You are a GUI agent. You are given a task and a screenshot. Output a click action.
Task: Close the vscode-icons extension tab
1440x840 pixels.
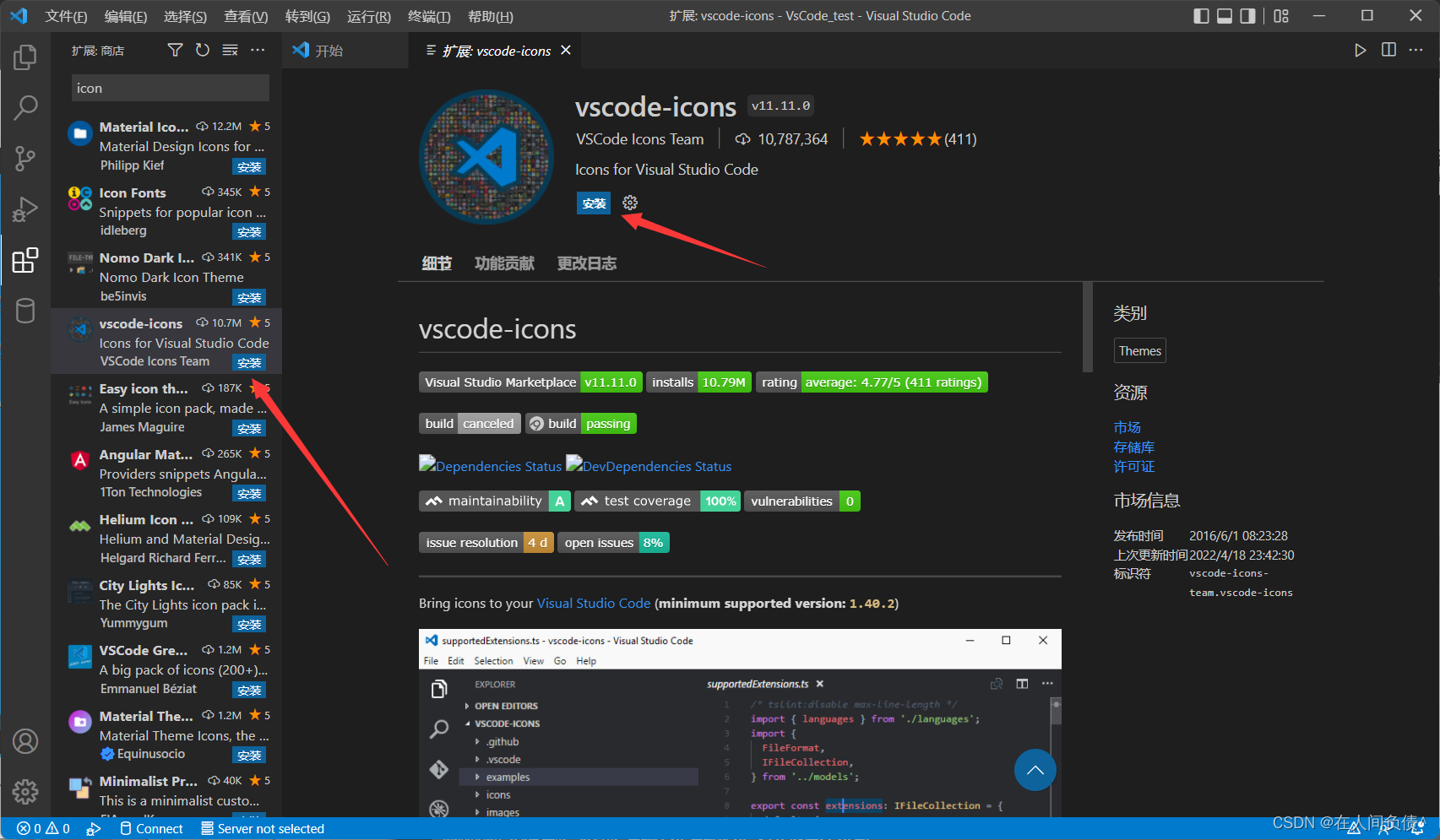point(566,50)
